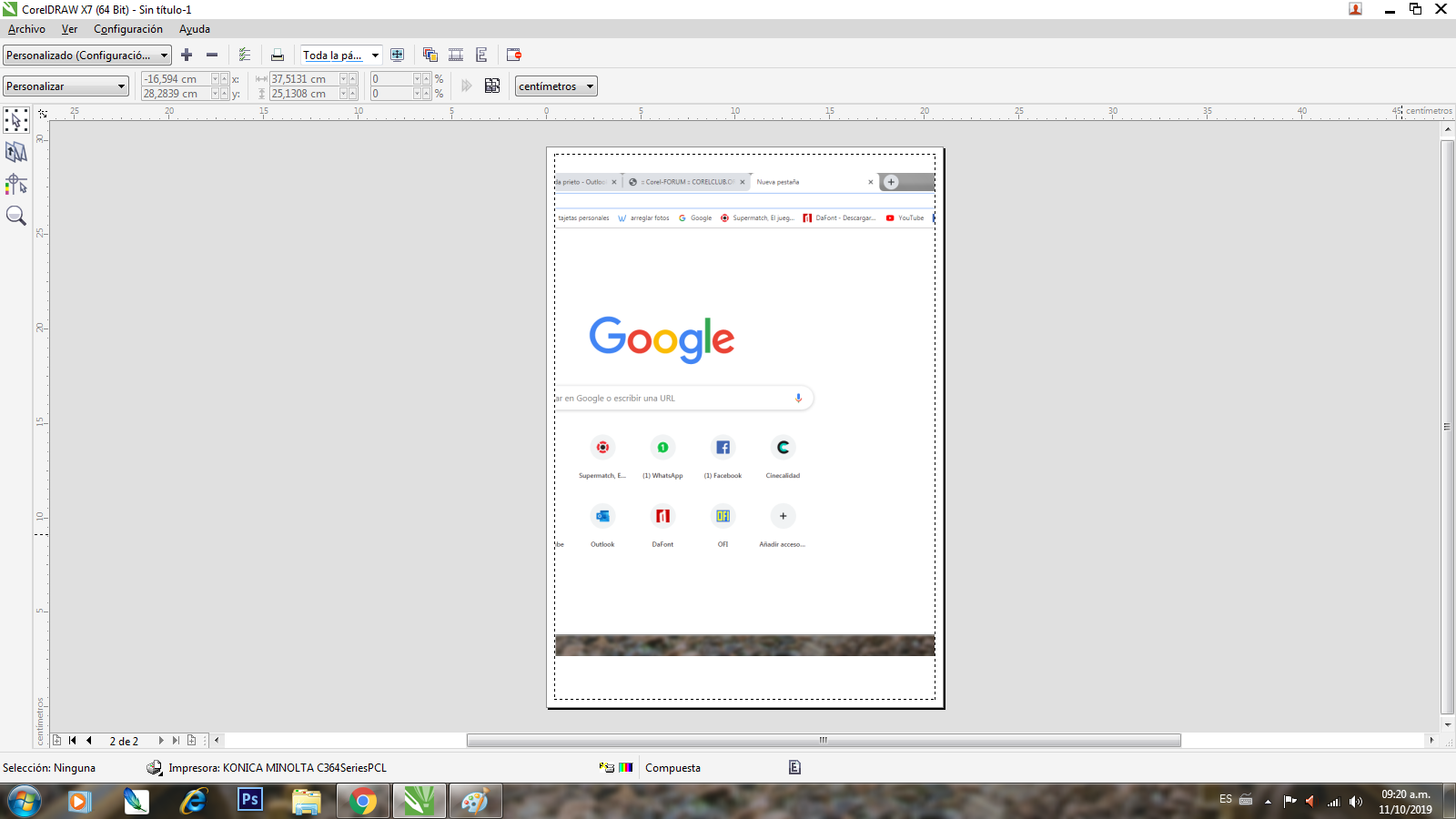Click the print tiled pages icon
This screenshot has width=1456, height=819.
pyautogui.click(x=492, y=86)
